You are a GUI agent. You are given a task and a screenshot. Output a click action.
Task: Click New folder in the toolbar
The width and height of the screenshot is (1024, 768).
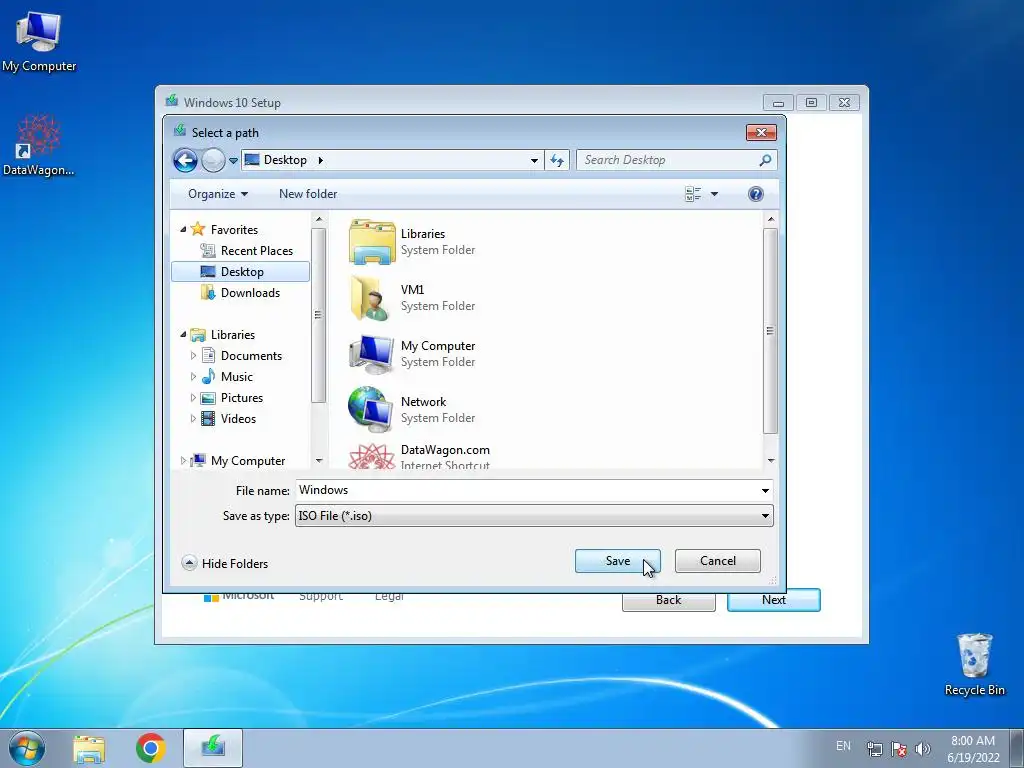coord(308,194)
